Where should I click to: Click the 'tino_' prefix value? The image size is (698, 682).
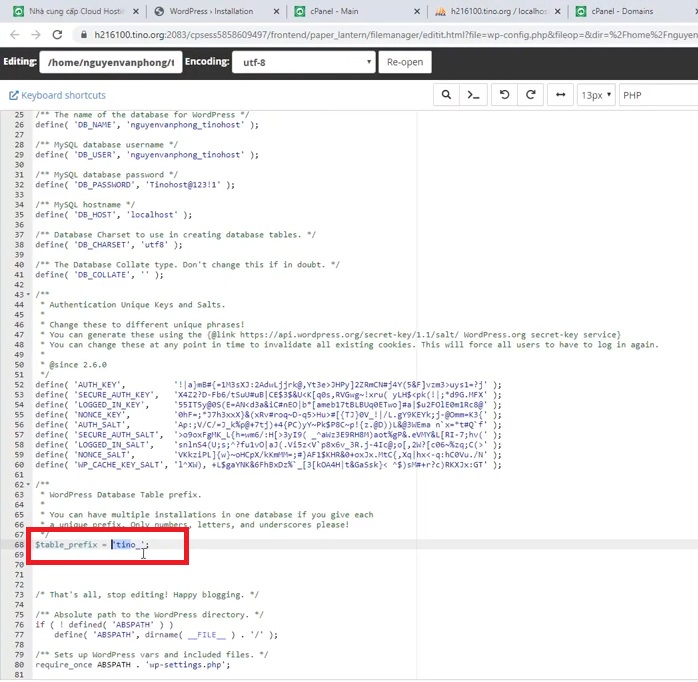128,544
